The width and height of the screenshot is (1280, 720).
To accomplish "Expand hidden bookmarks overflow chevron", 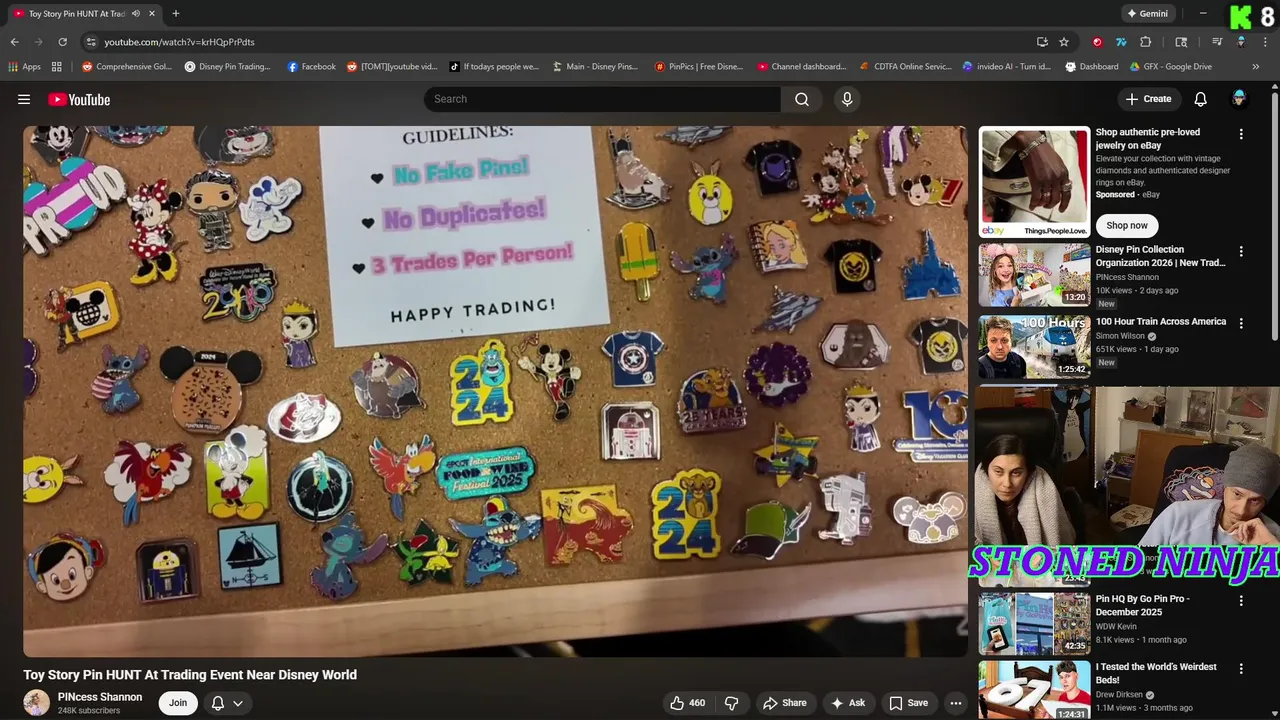I will [1256, 67].
